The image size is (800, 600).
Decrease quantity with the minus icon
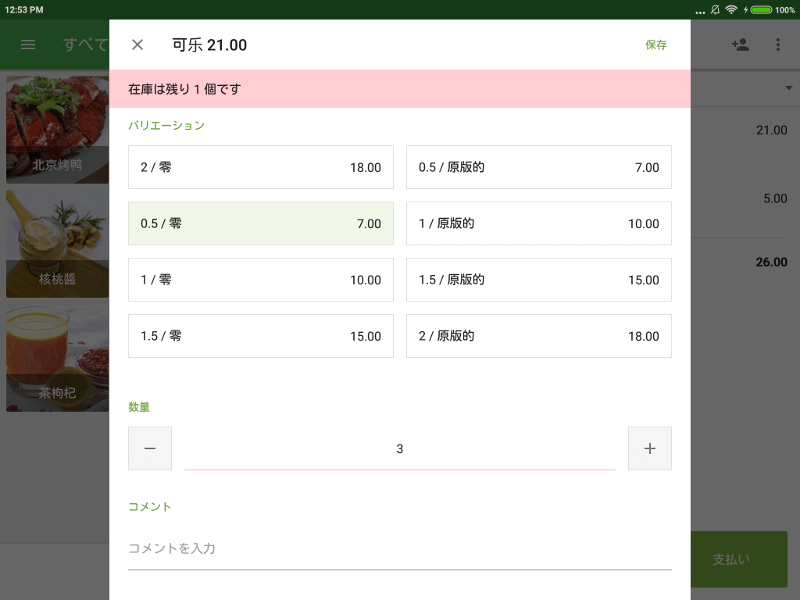point(150,448)
